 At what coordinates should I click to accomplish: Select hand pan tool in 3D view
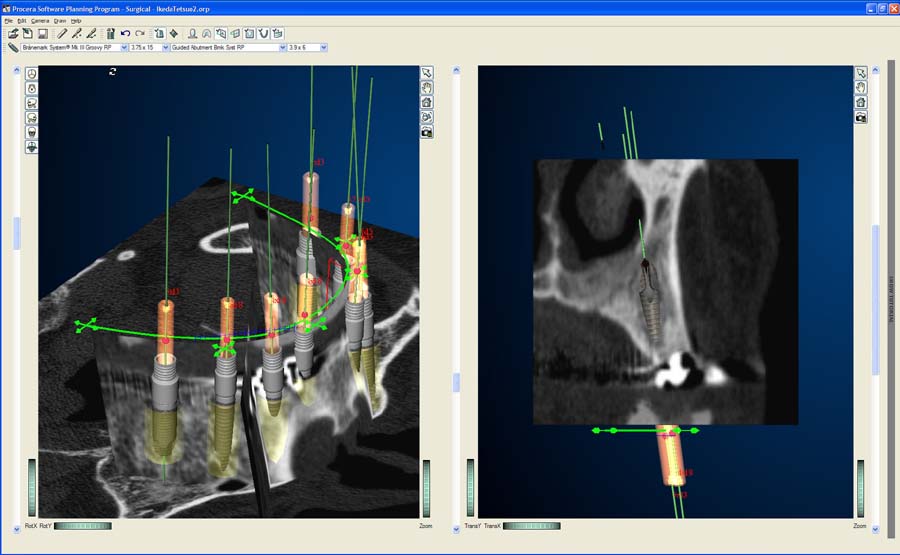click(426, 88)
